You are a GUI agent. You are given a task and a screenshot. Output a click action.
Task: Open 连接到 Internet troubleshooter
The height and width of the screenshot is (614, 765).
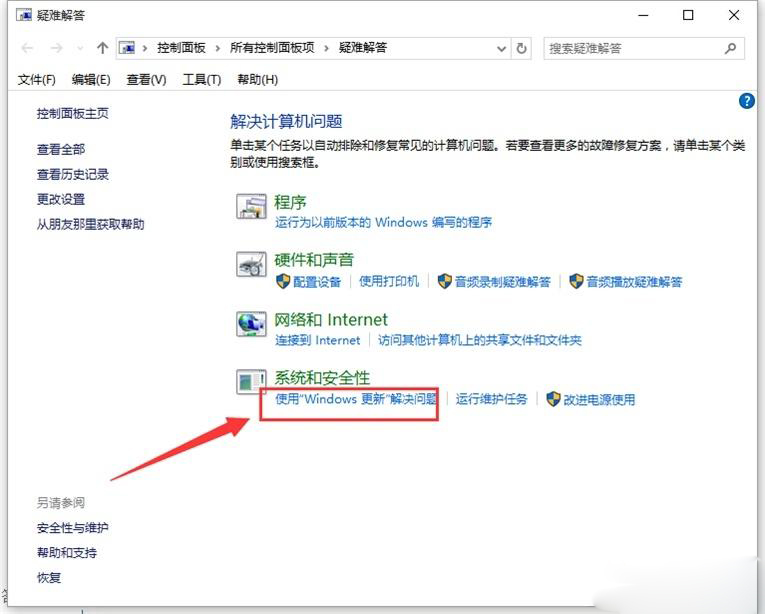point(318,340)
